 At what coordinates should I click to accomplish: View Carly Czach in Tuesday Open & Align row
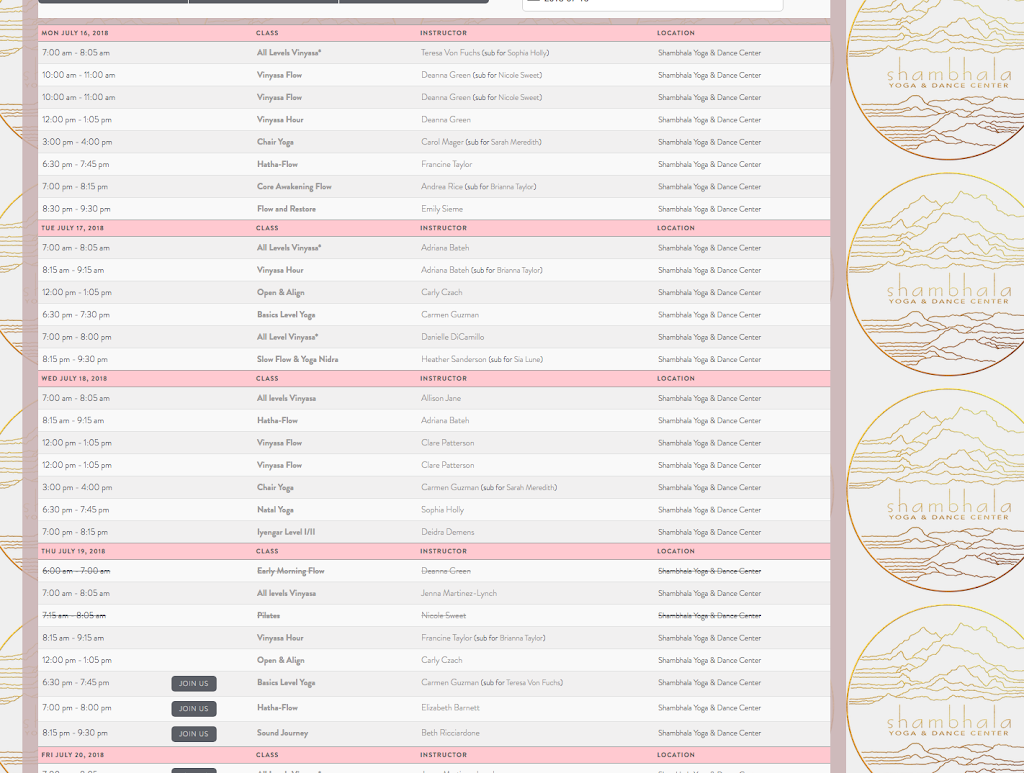tap(441, 292)
